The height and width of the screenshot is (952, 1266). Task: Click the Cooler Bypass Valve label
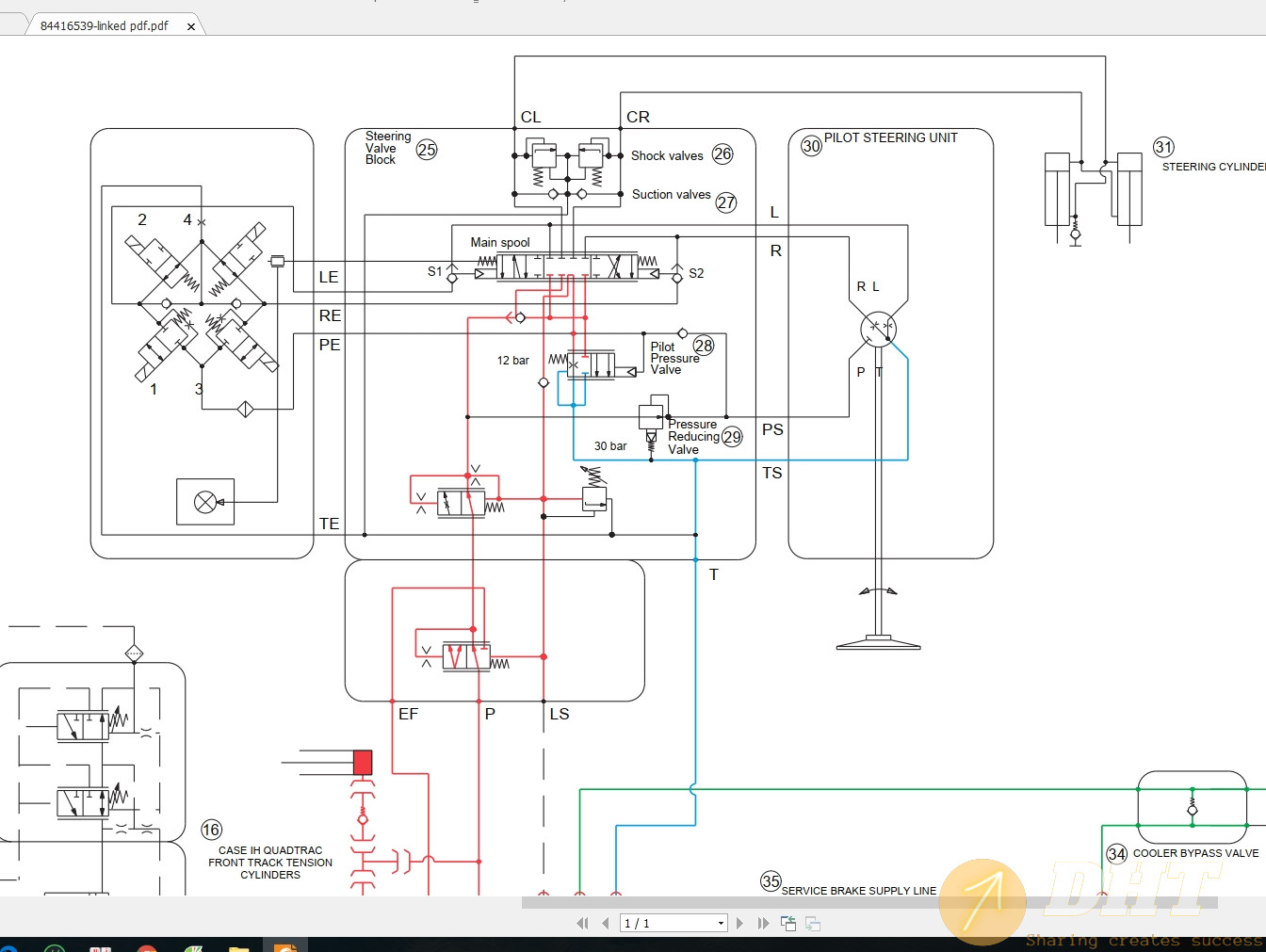(x=1197, y=854)
